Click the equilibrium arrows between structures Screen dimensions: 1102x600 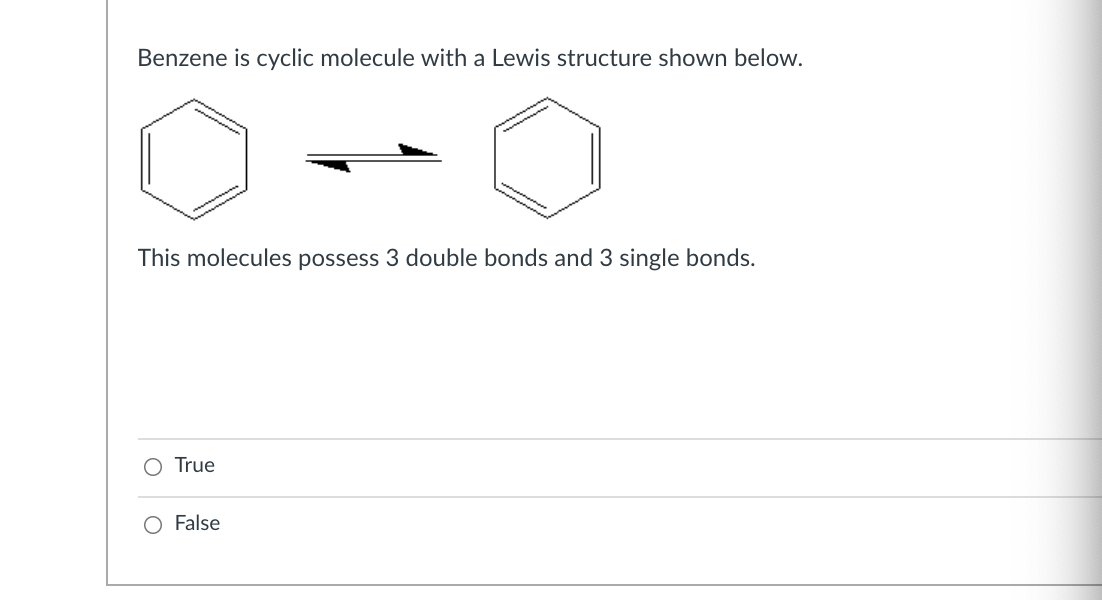click(370, 156)
